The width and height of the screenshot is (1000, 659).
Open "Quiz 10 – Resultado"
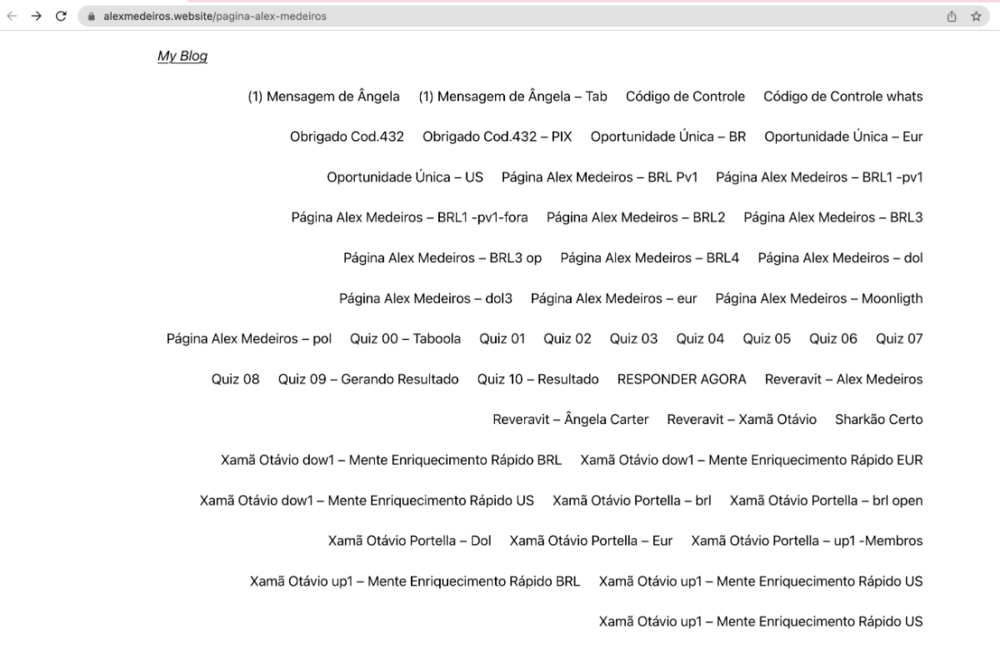point(538,379)
